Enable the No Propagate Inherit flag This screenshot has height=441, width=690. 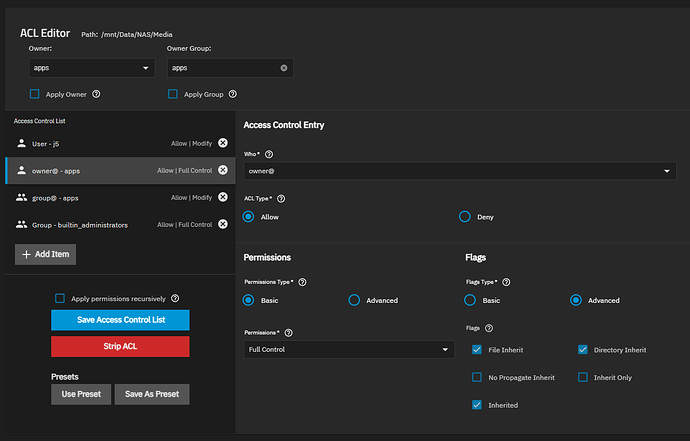[x=477, y=377]
